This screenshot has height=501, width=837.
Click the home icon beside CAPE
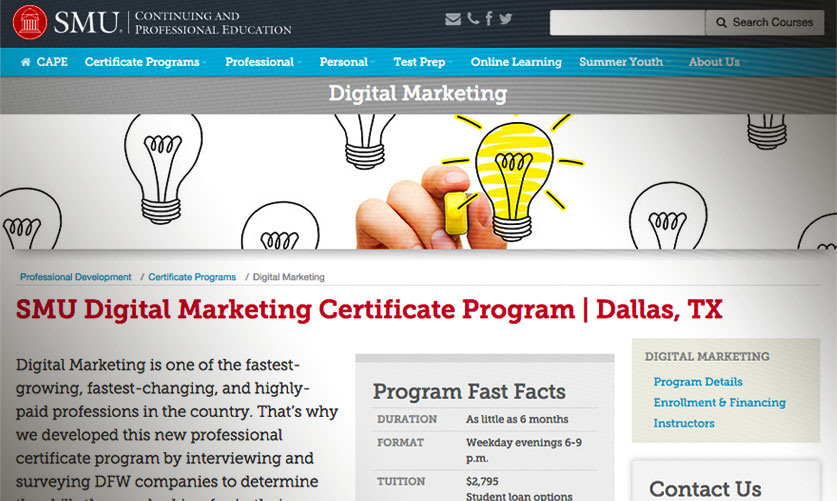(x=25, y=62)
